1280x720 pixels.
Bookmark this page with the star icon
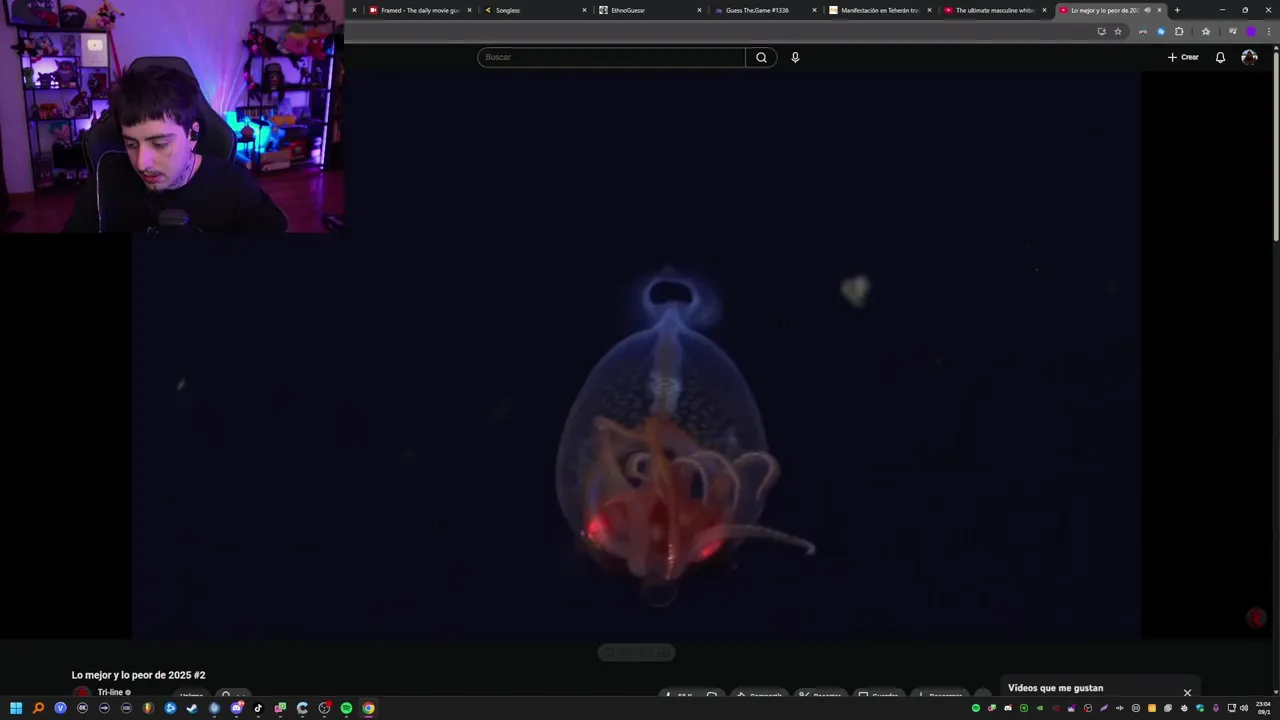click(1118, 31)
